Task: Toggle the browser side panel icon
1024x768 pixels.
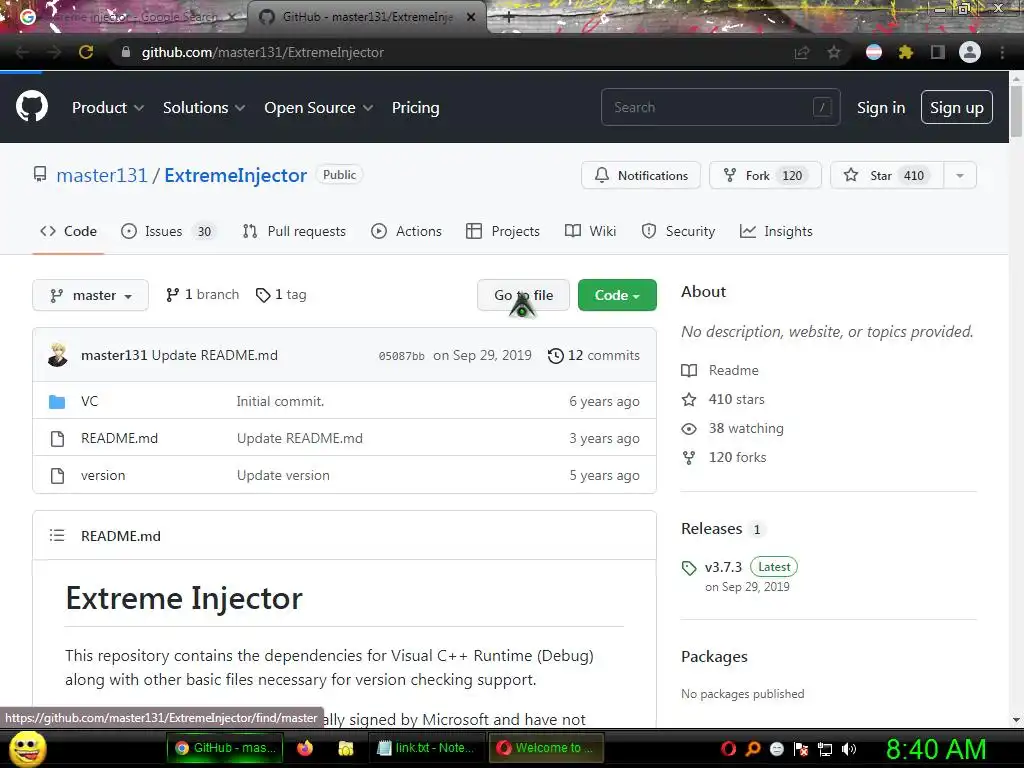Action: [x=938, y=52]
